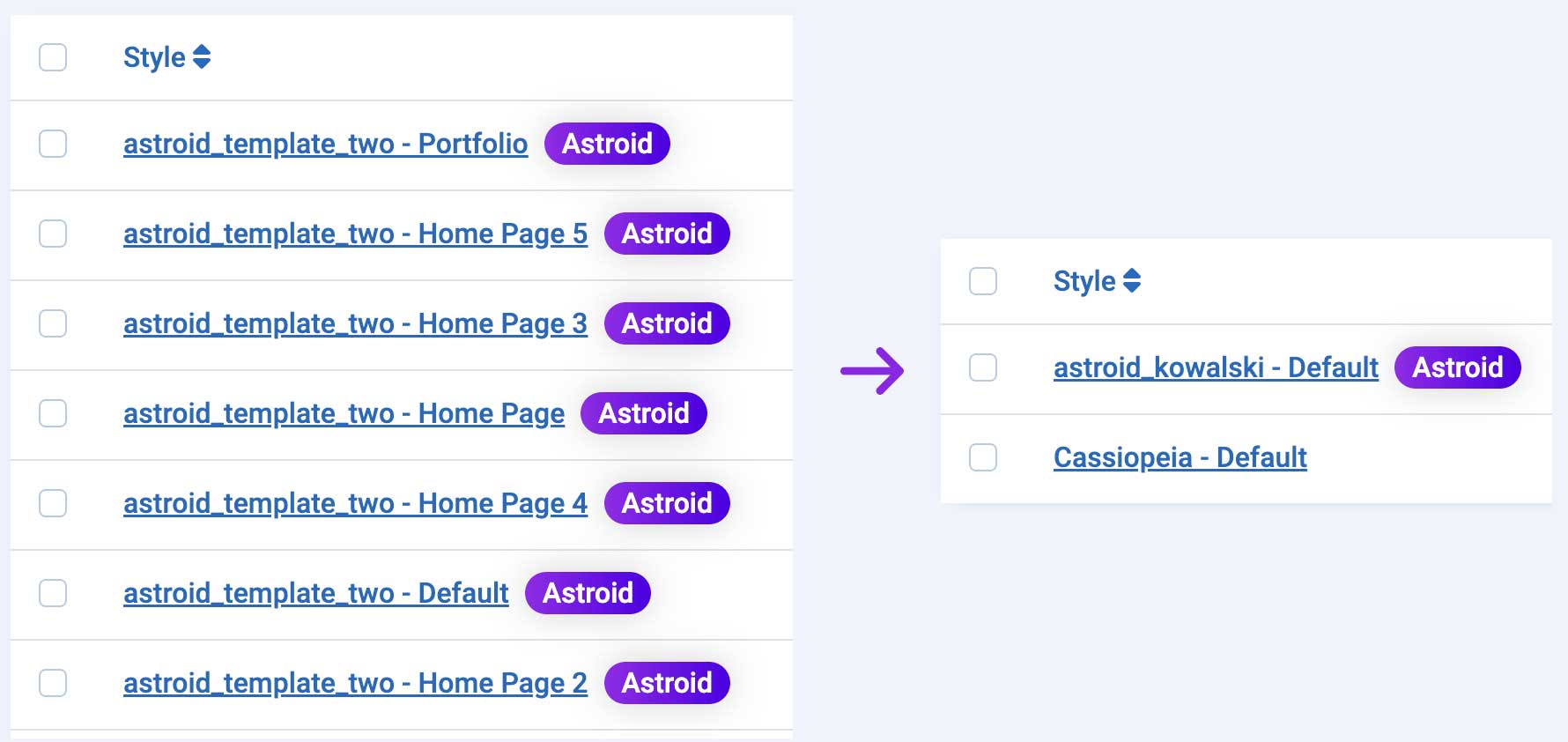Image resolution: width=1568 pixels, height=742 pixels.
Task: Sort by the right Style column header
Action: point(1085,281)
